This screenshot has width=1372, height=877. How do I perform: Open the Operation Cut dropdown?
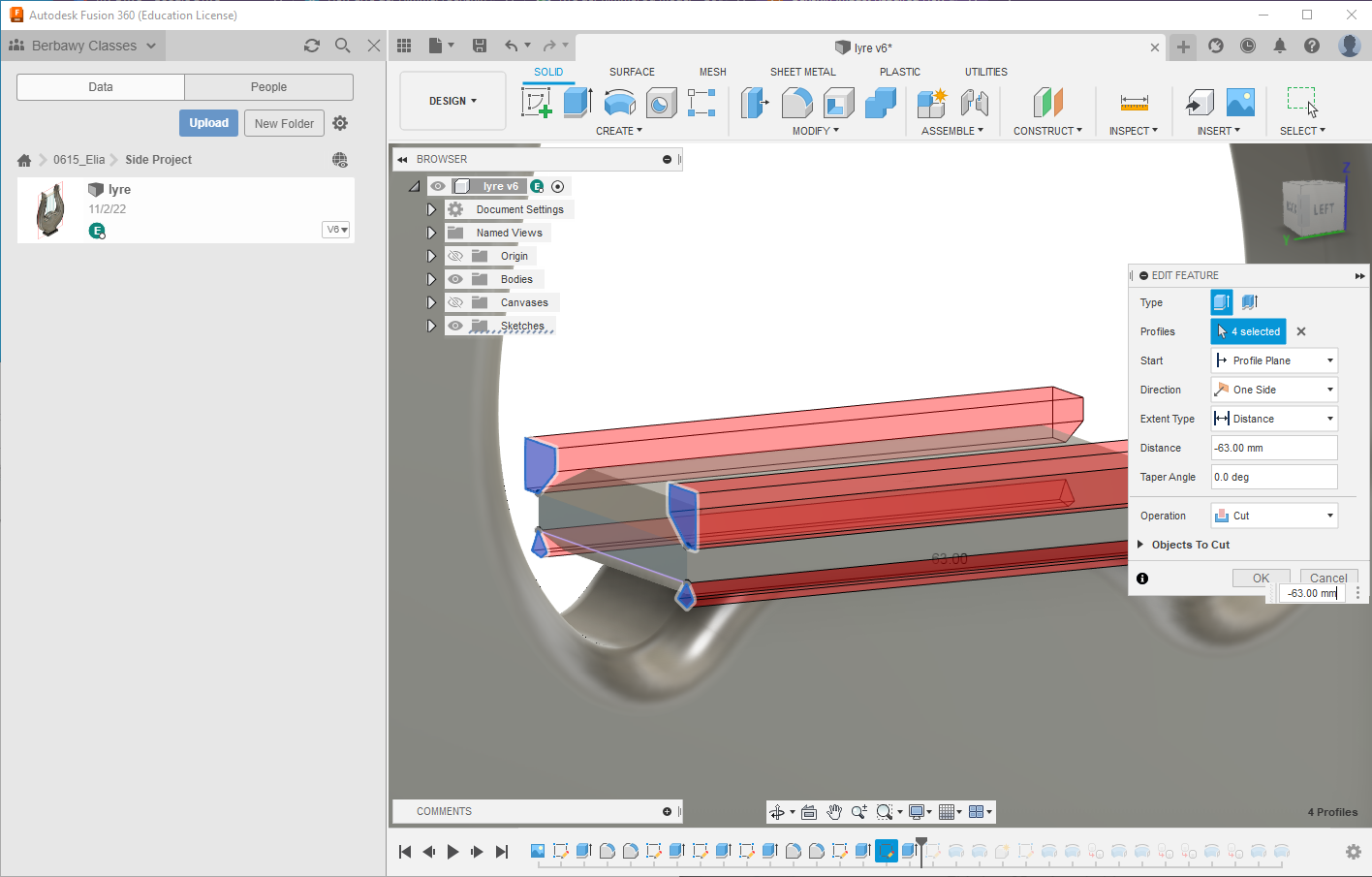click(x=1274, y=516)
